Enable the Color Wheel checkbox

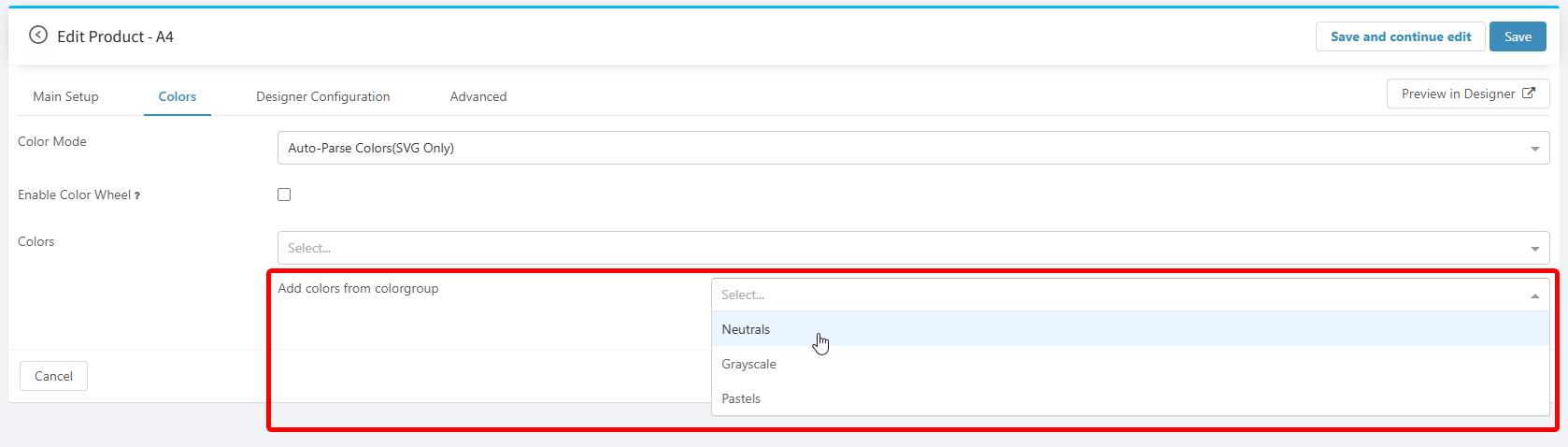pyautogui.click(x=284, y=195)
